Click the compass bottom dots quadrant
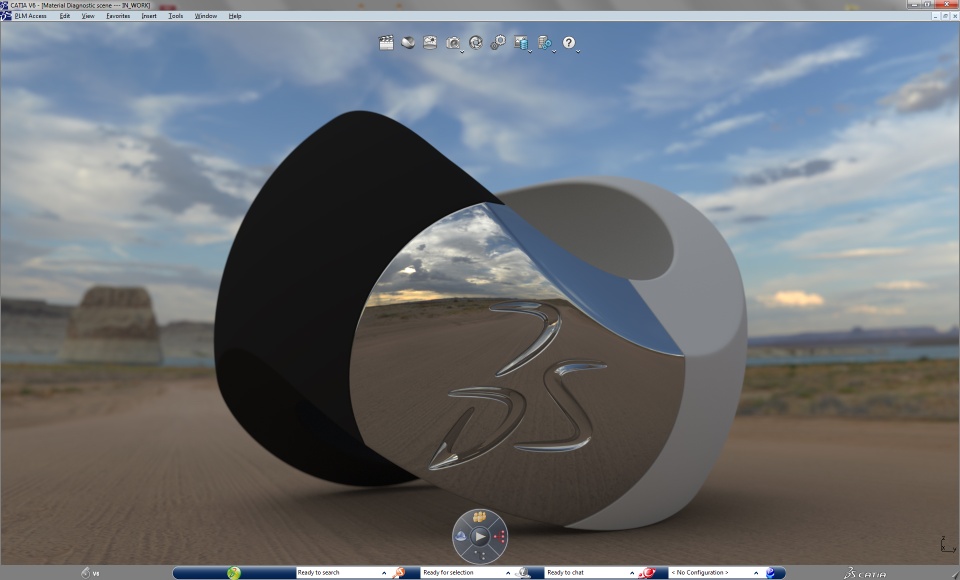The width and height of the screenshot is (960, 580). pyautogui.click(x=480, y=556)
